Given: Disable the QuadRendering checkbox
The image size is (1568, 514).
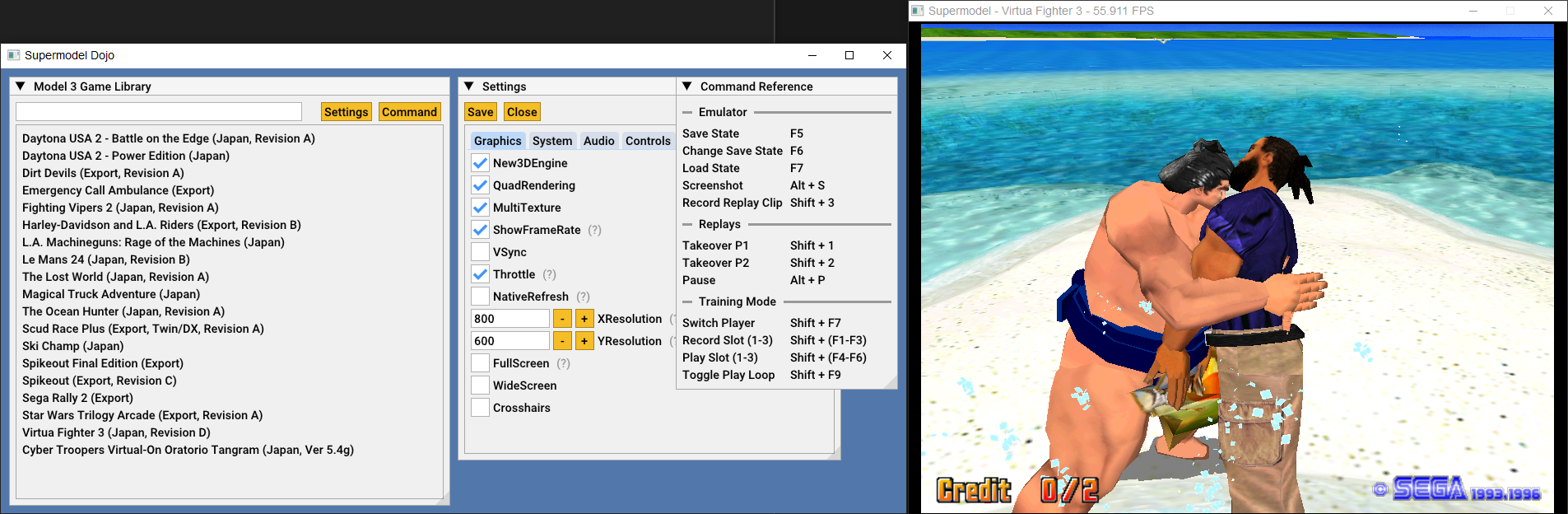Looking at the screenshot, I should tap(481, 185).
